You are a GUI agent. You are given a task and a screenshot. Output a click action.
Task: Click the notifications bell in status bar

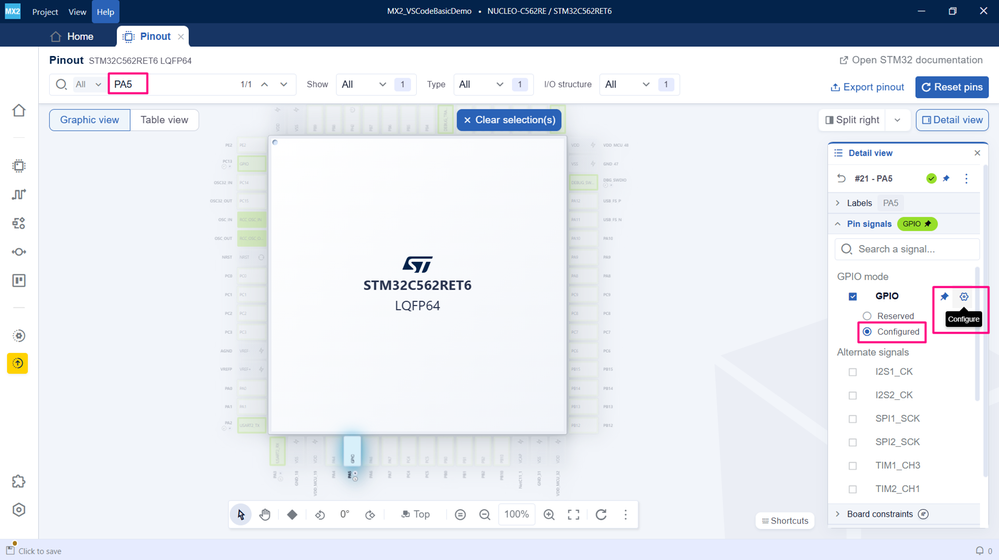click(980, 550)
